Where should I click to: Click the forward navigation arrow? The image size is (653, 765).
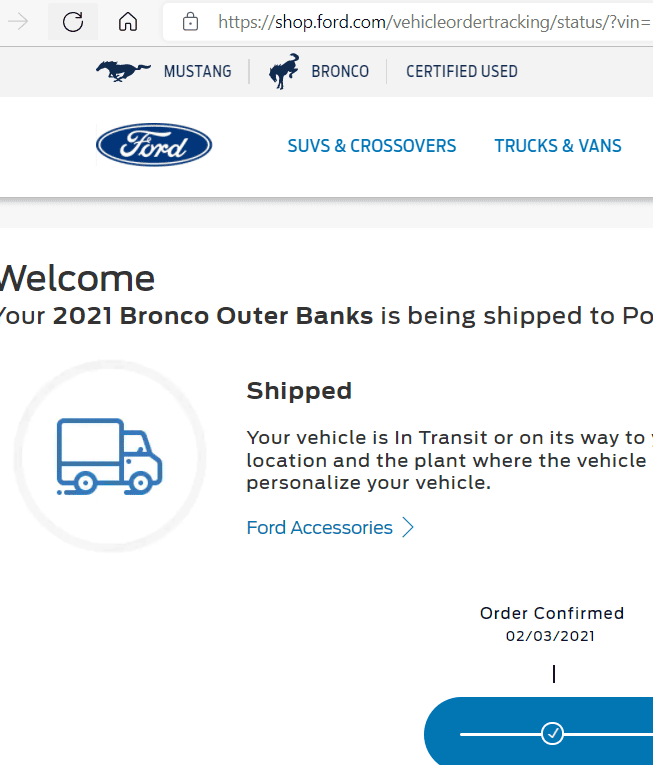point(18,22)
